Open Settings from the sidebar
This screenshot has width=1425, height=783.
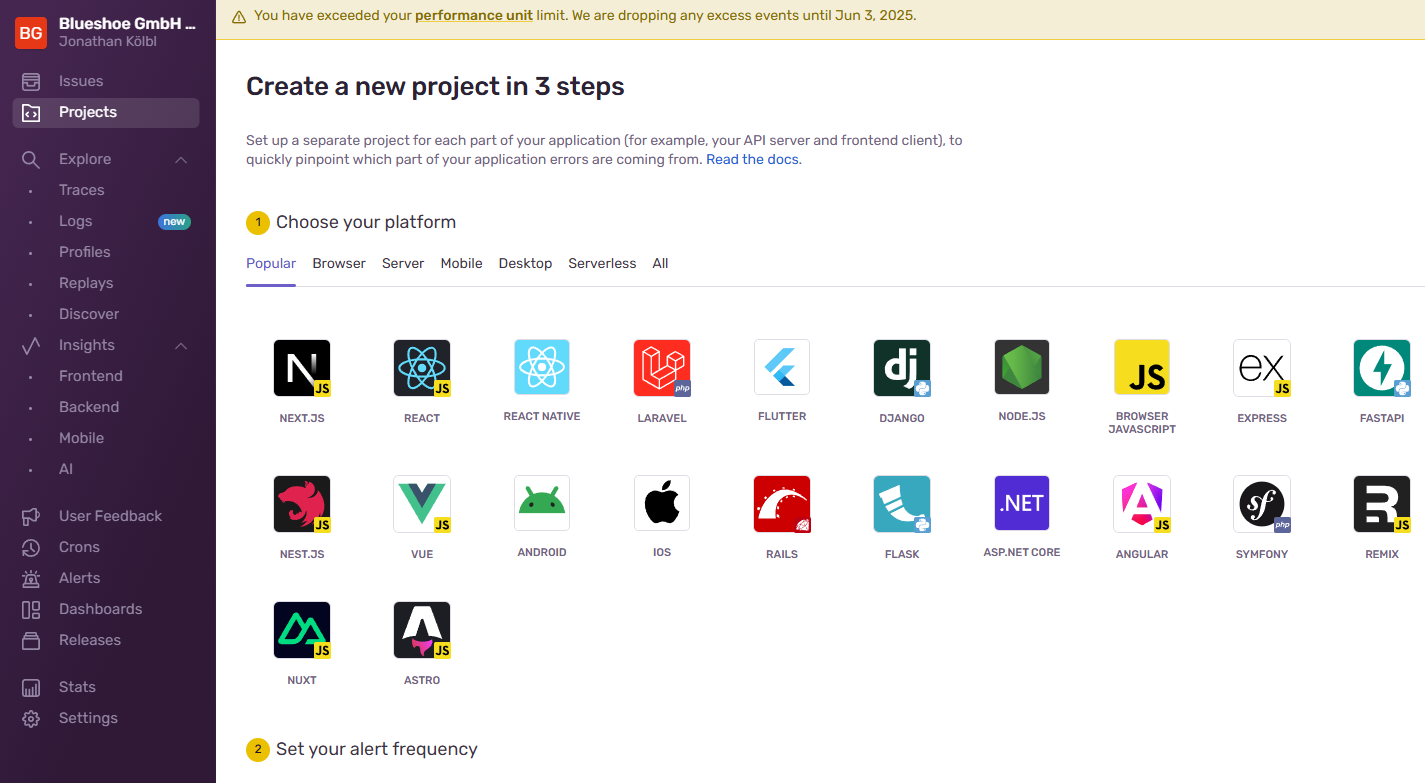87,718
